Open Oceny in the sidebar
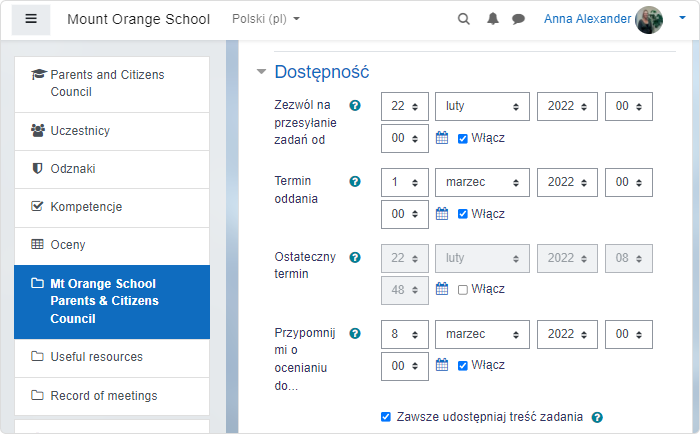 (112, 246)
